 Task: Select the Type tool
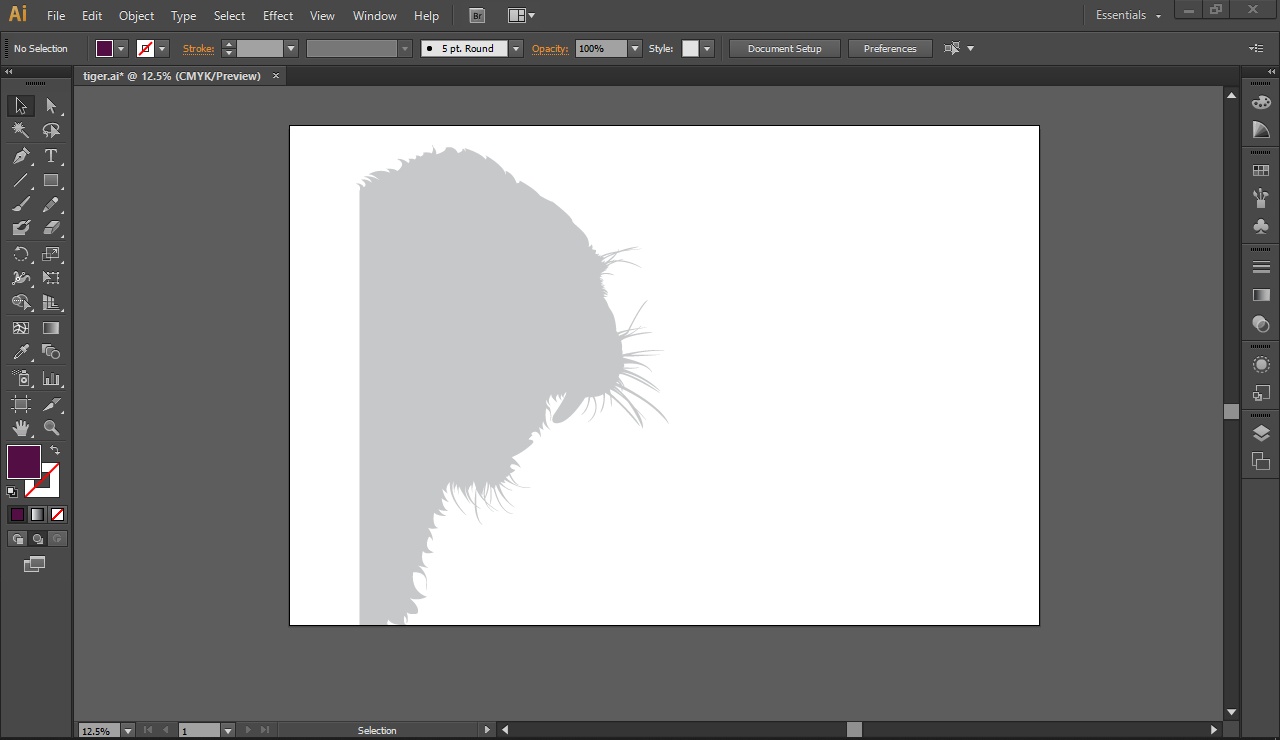click(51, 156)
